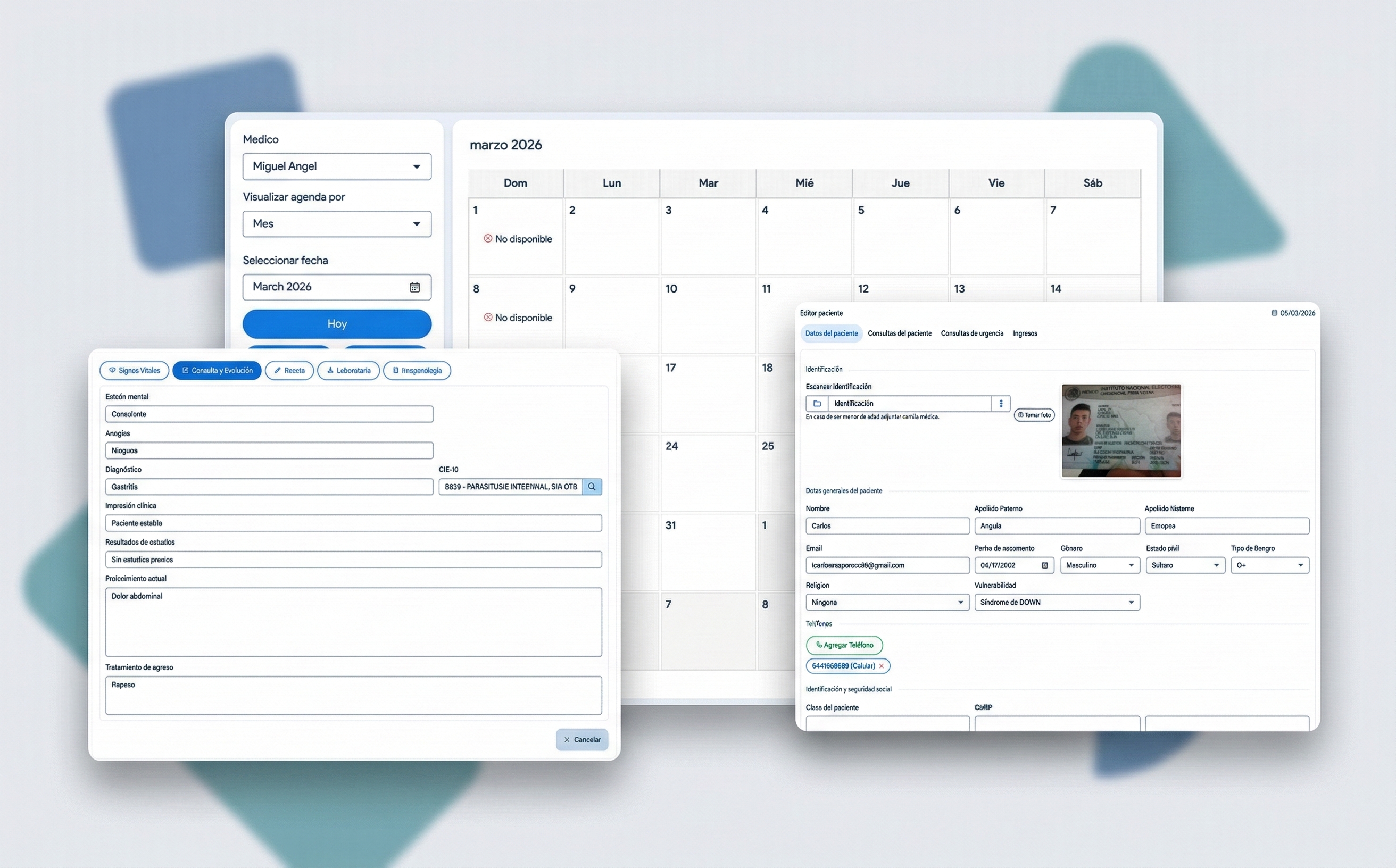
Task: Open the folder icon beside the Identificación field
Action: point(818,404)
